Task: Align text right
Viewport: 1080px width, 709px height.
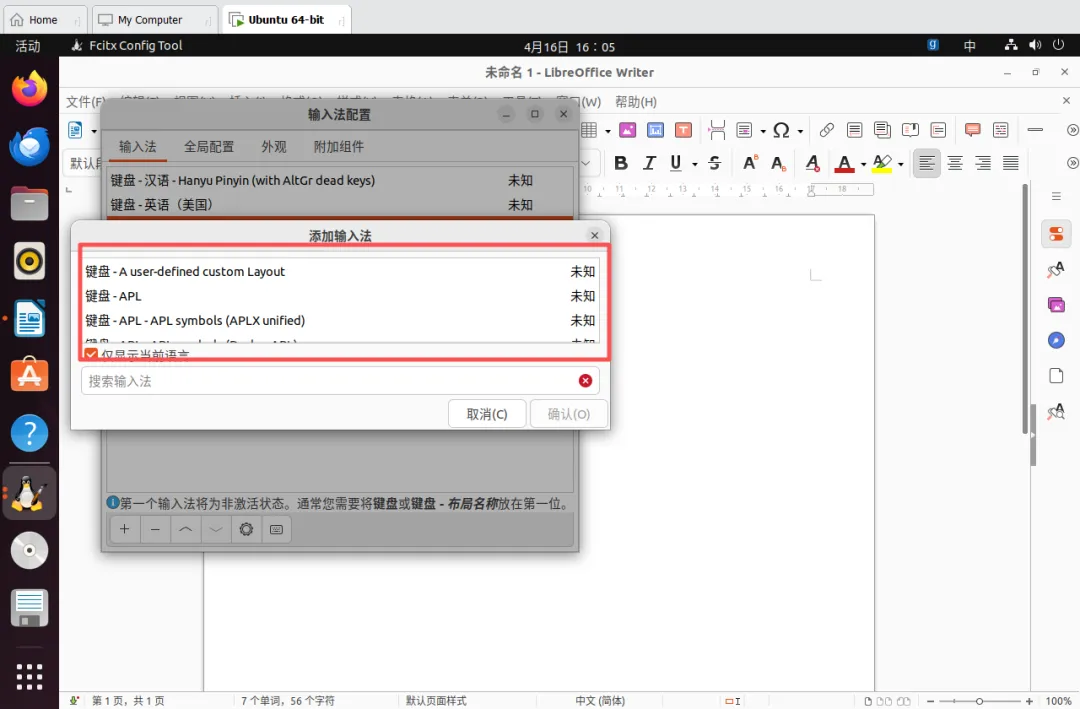Action: click(x=983, y=163)
